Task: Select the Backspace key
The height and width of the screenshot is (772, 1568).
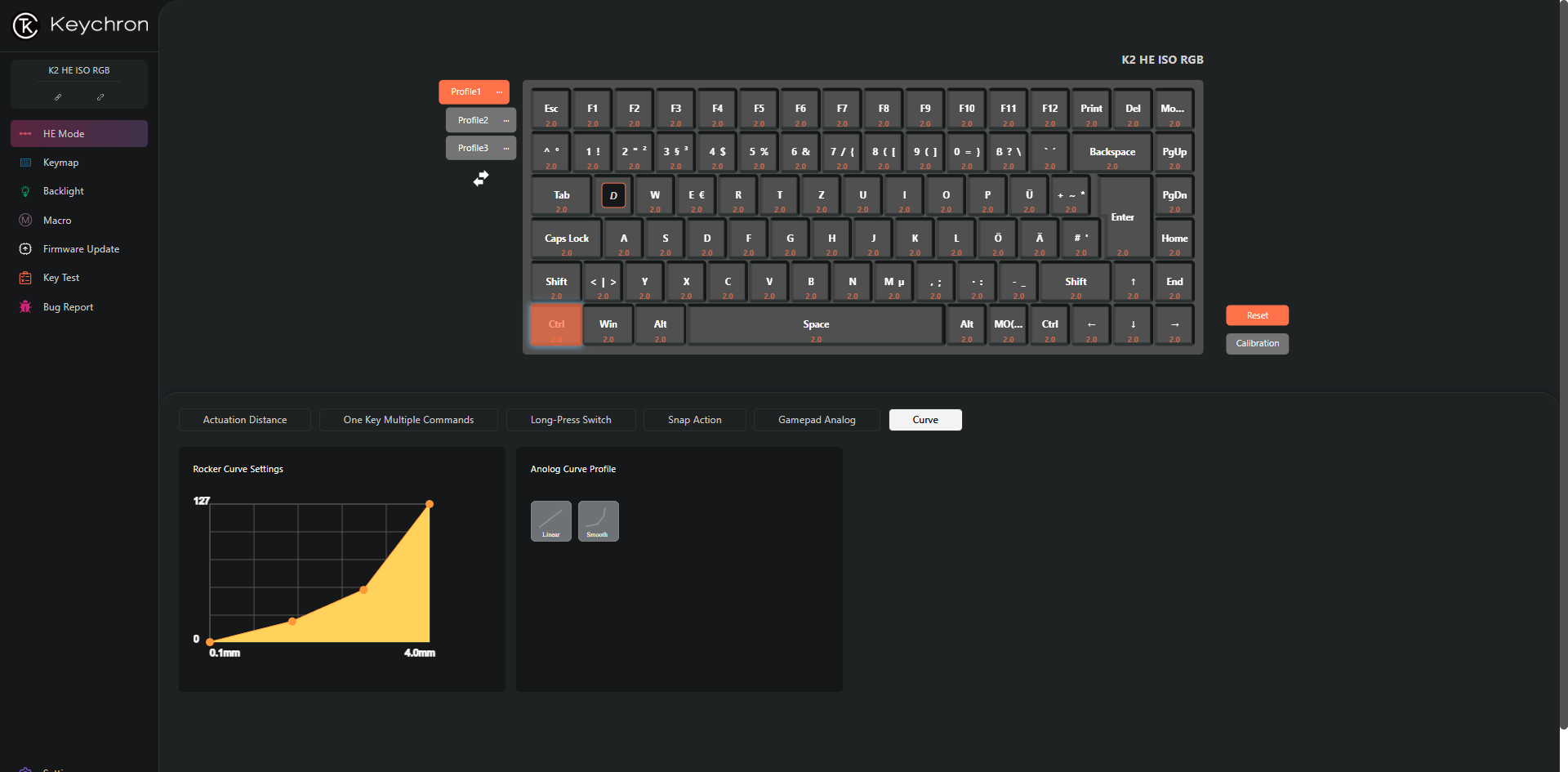Action: tap(1112, 153)
